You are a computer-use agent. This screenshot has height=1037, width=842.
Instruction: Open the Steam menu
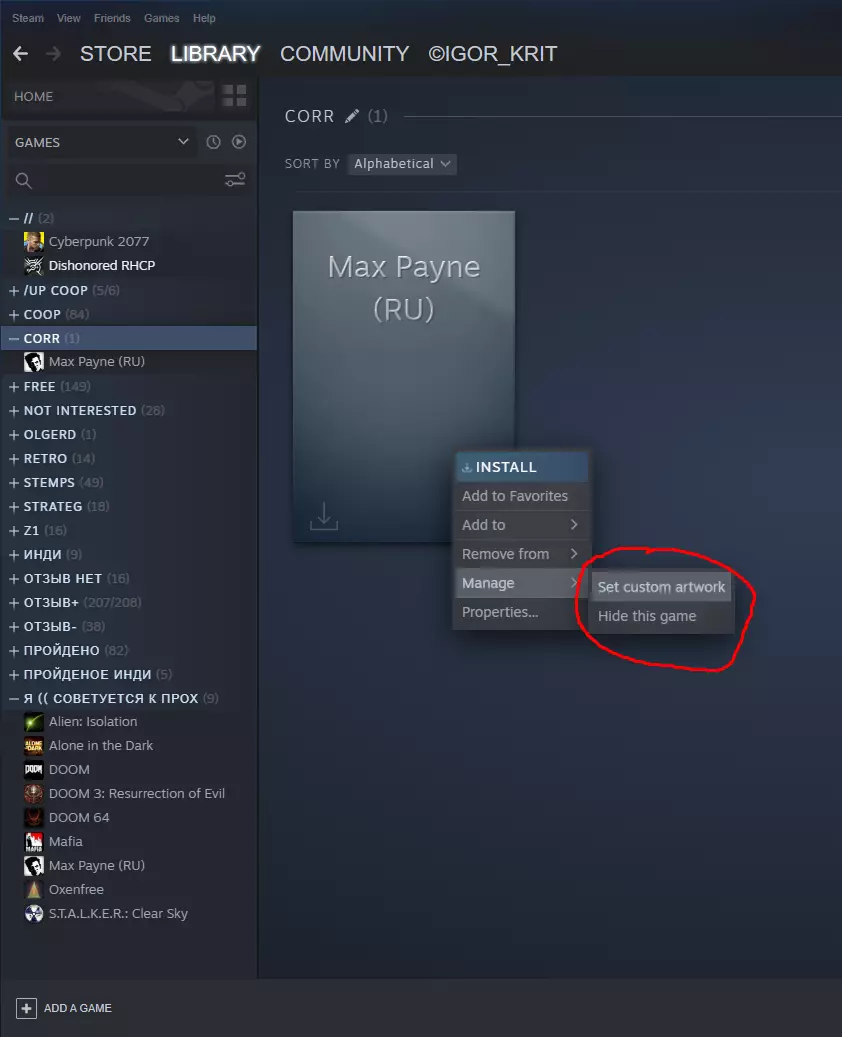(x=28, y=19)
